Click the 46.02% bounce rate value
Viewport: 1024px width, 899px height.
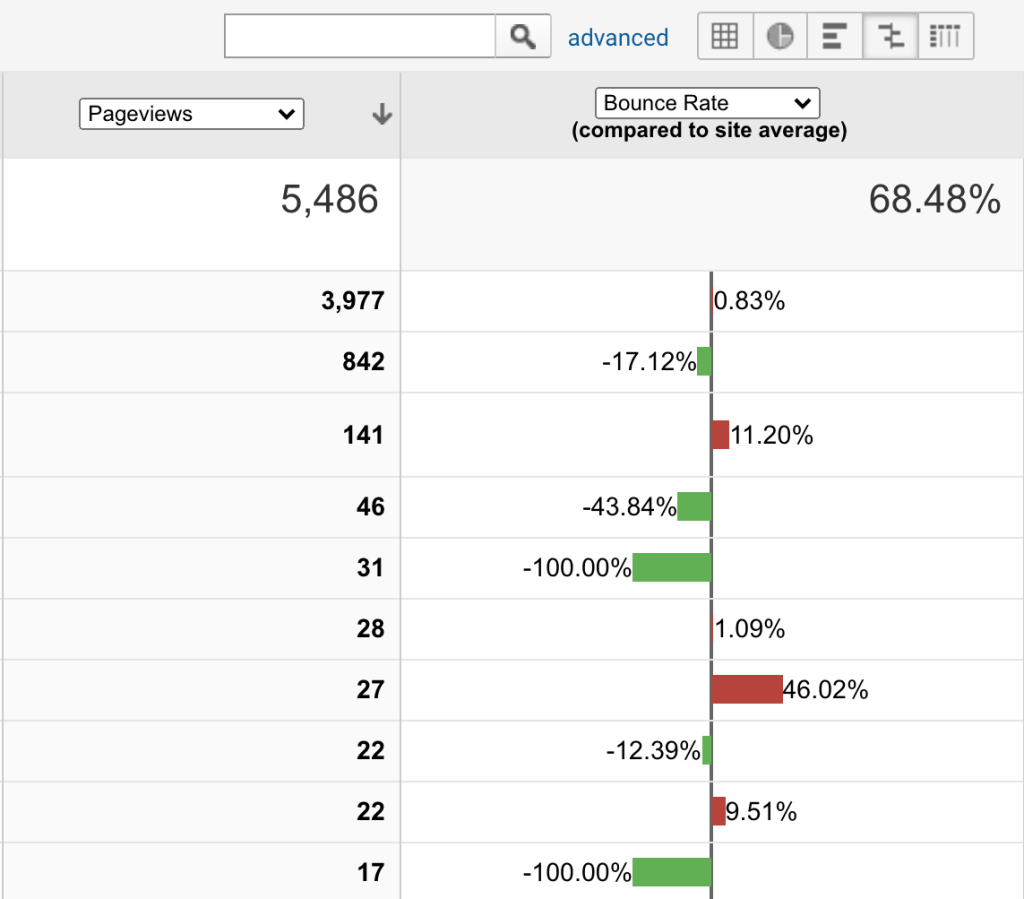coord(825,689)
